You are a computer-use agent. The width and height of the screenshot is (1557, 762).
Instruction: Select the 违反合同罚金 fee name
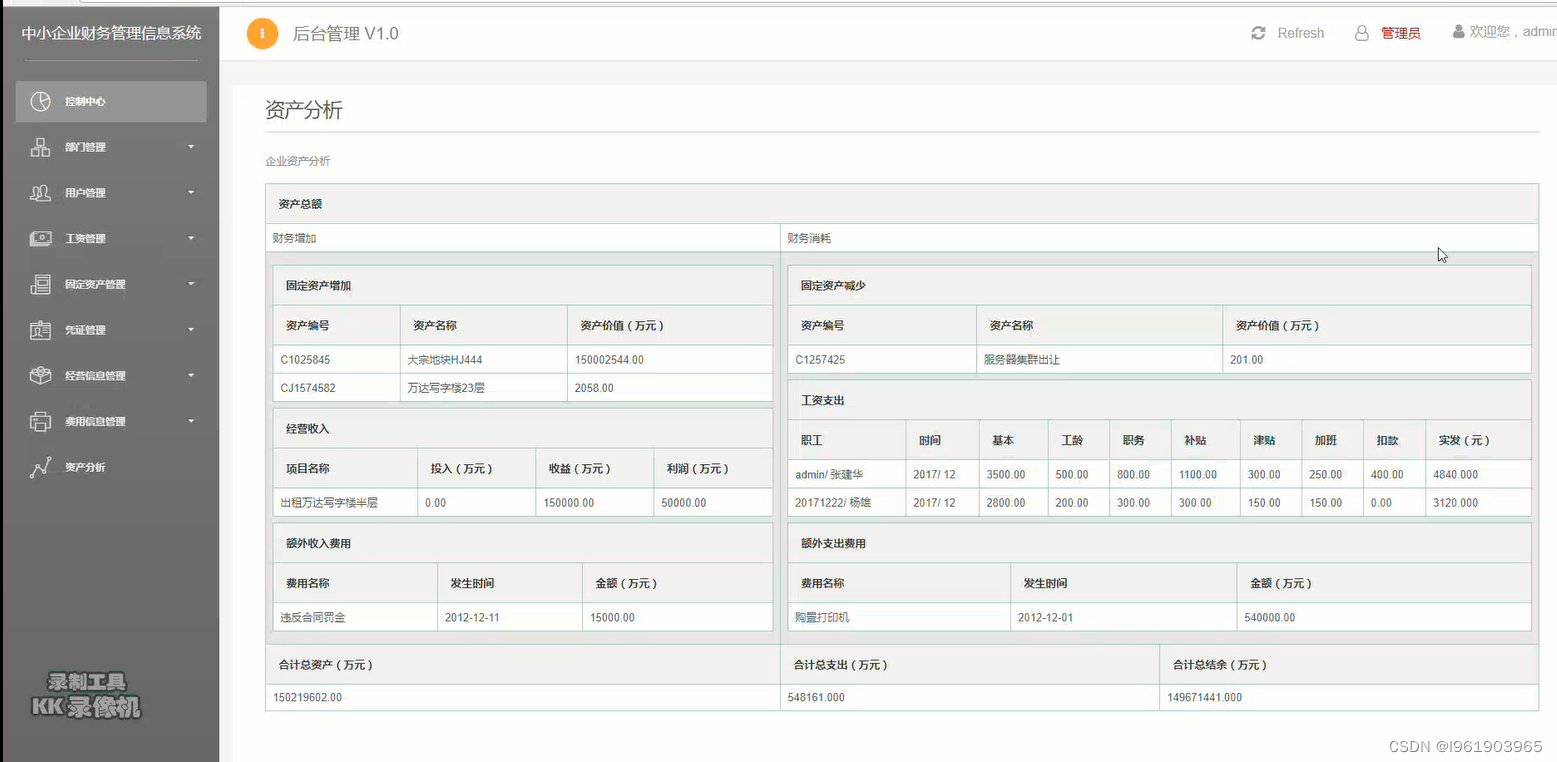313,618
